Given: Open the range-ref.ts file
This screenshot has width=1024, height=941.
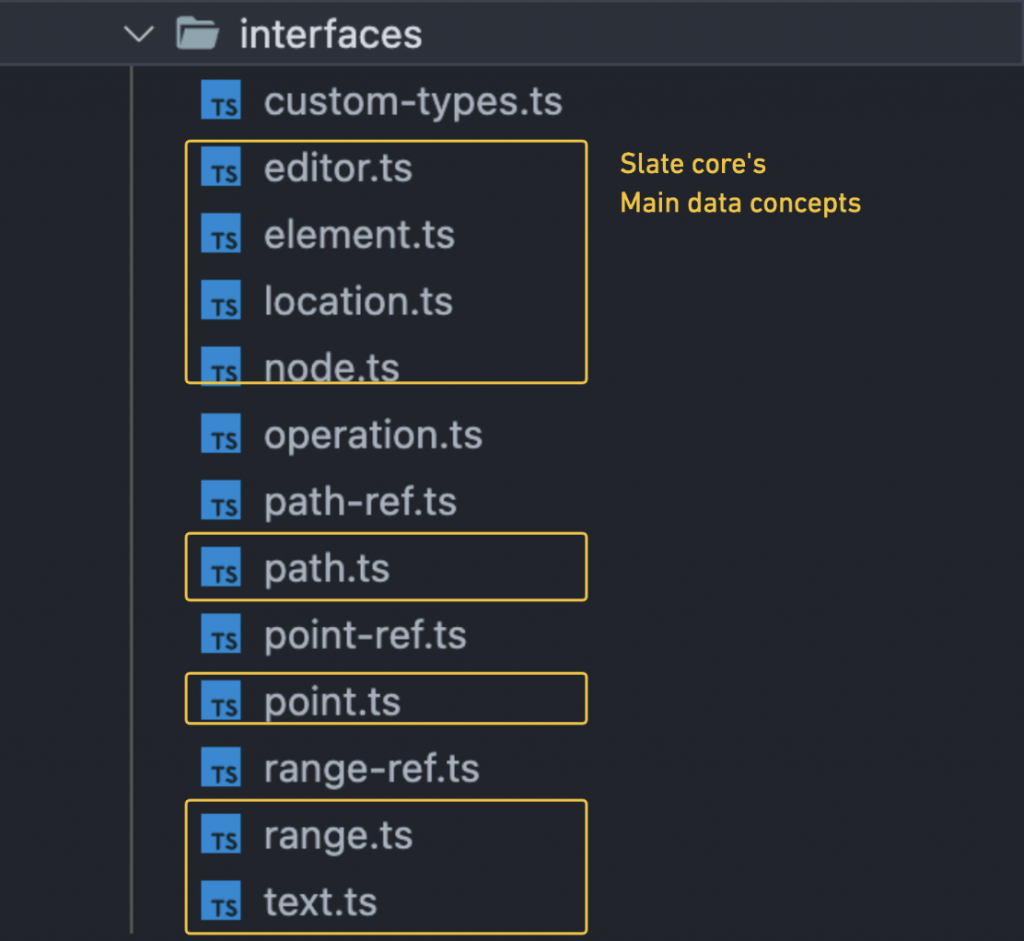Looking at the screenshot, I should (x=371, y=768).
